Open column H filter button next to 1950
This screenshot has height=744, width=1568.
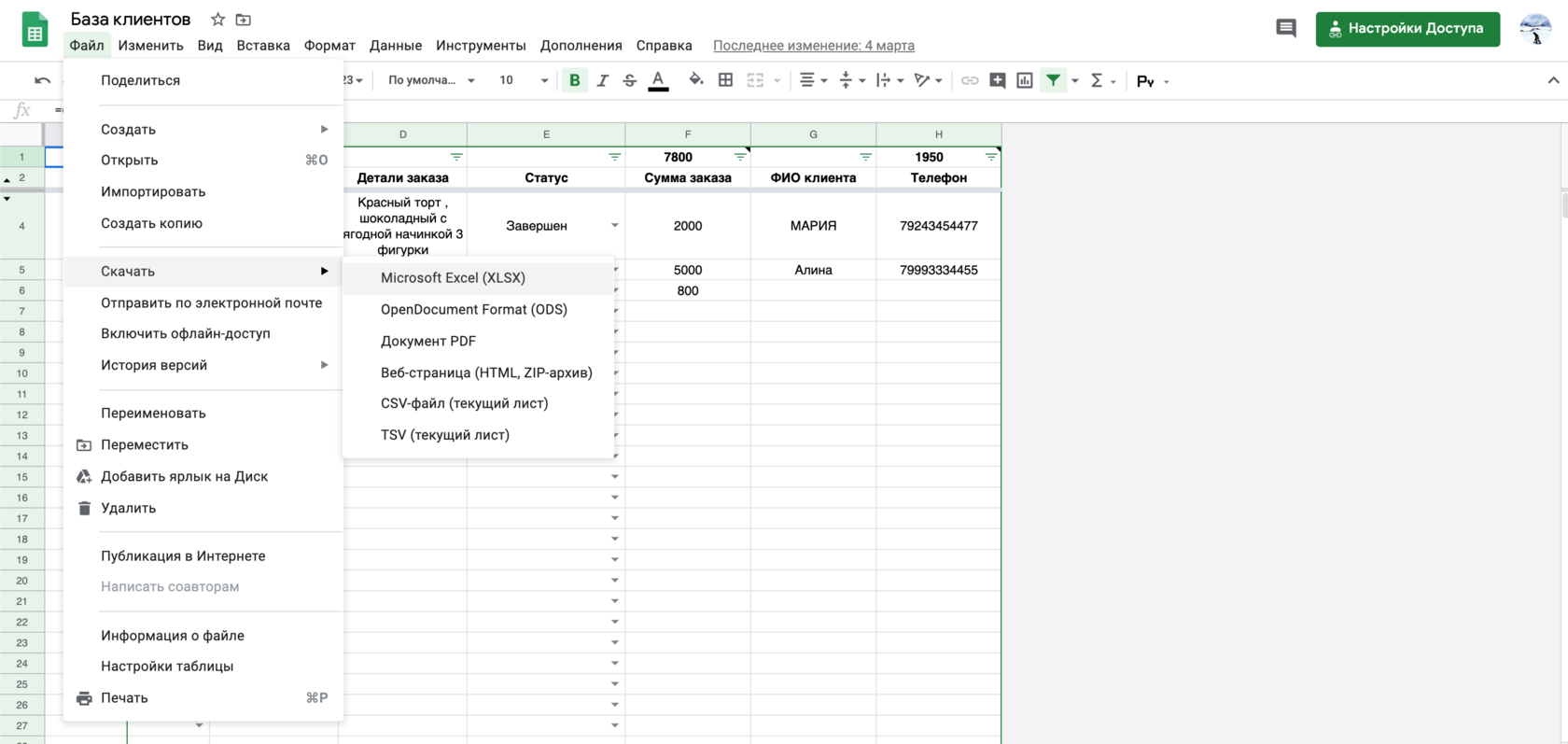click(x=990, y=157)
